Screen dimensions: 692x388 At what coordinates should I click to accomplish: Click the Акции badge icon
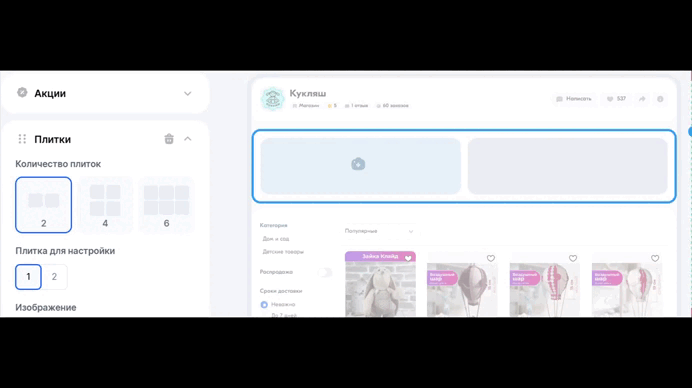(x=22, y=93)
